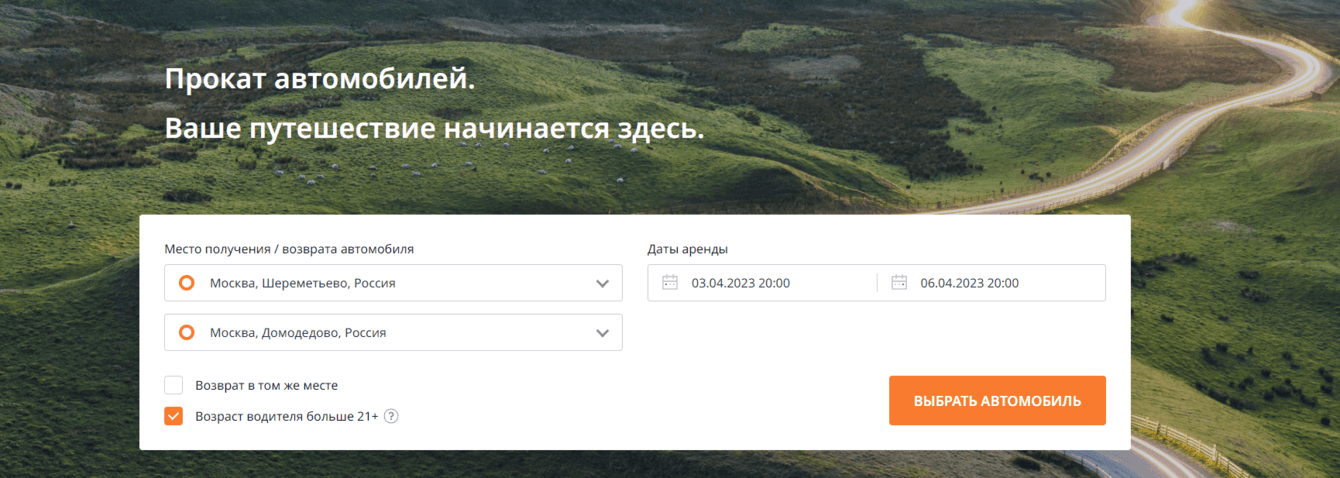Enable the Возврат в том же месте checkbox
Viewport: 1340px width, 478px height.
point(174,385)
